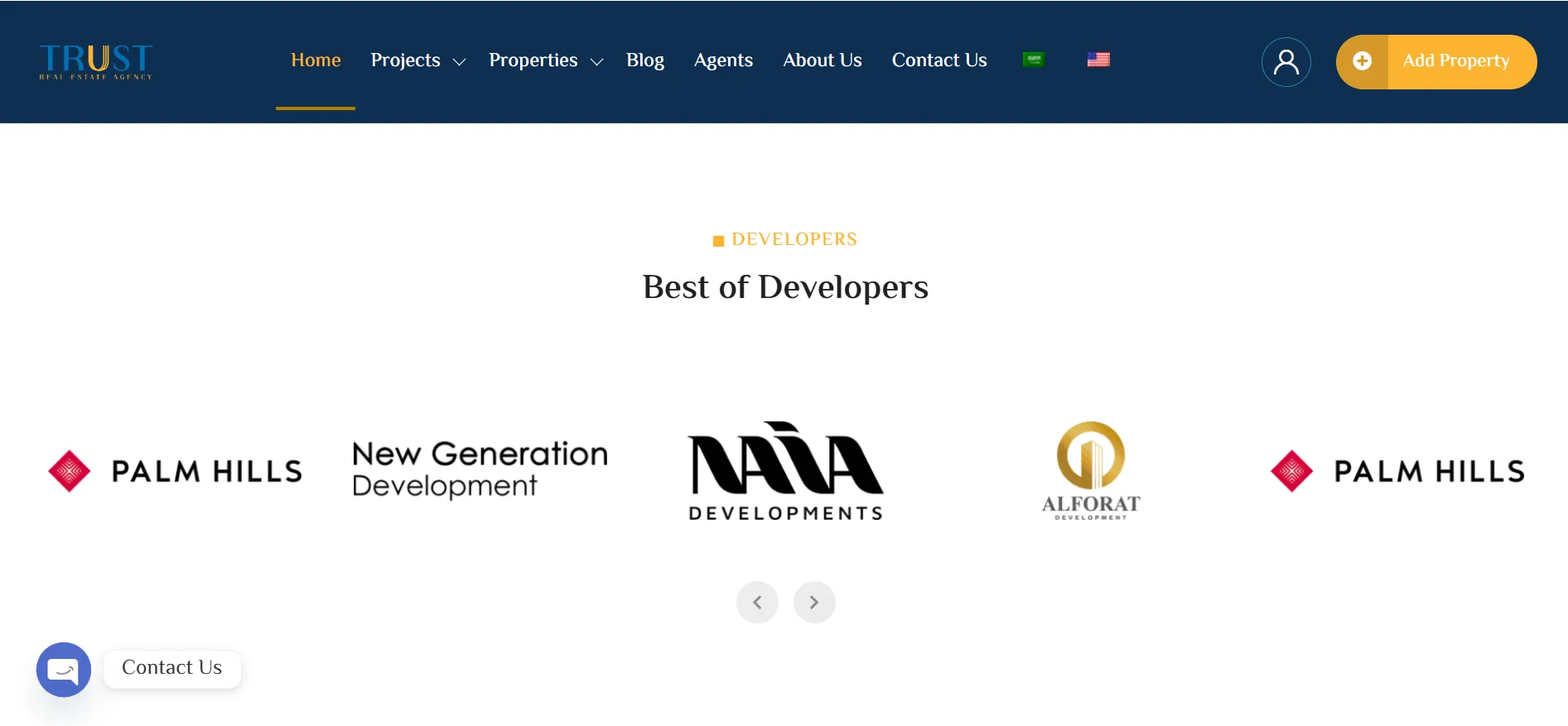Go to previous developers carousel slide
Image resolution: width=1568 pixels, height=726 pixels.
tap(757, 603)
